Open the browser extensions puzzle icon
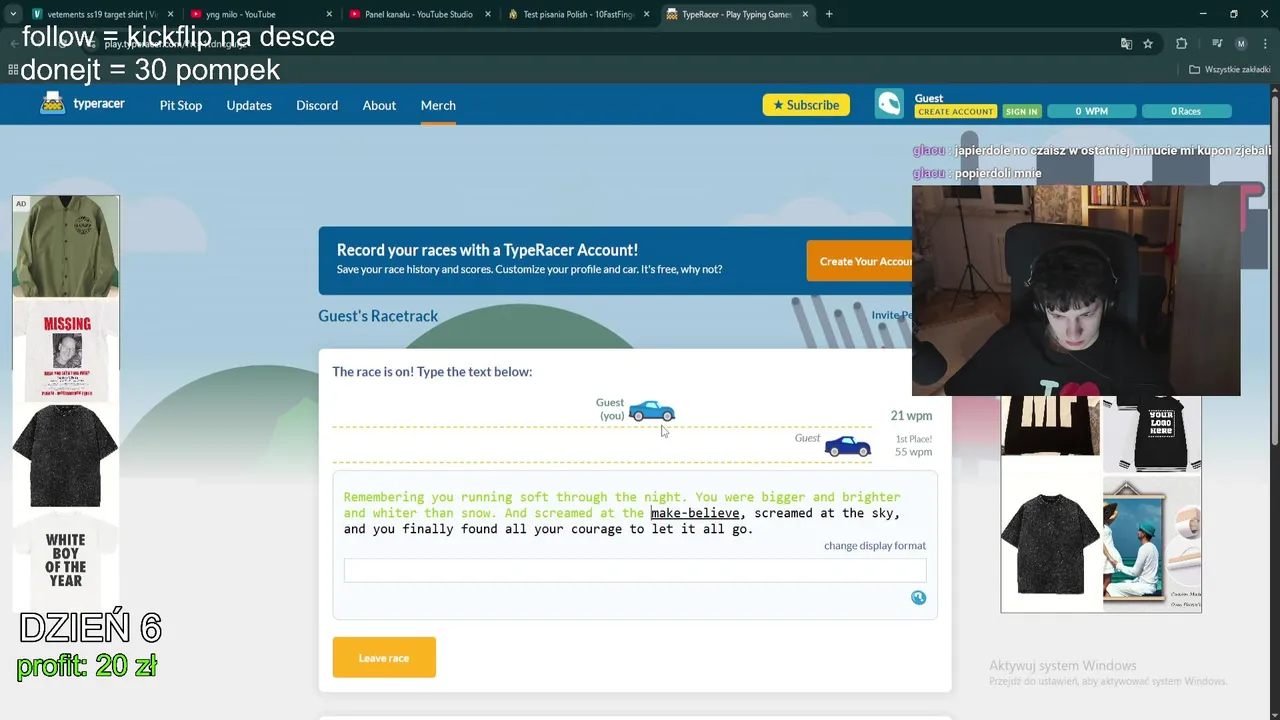The height and width of the screenshot is (720, 1280). pos(1181,44)
